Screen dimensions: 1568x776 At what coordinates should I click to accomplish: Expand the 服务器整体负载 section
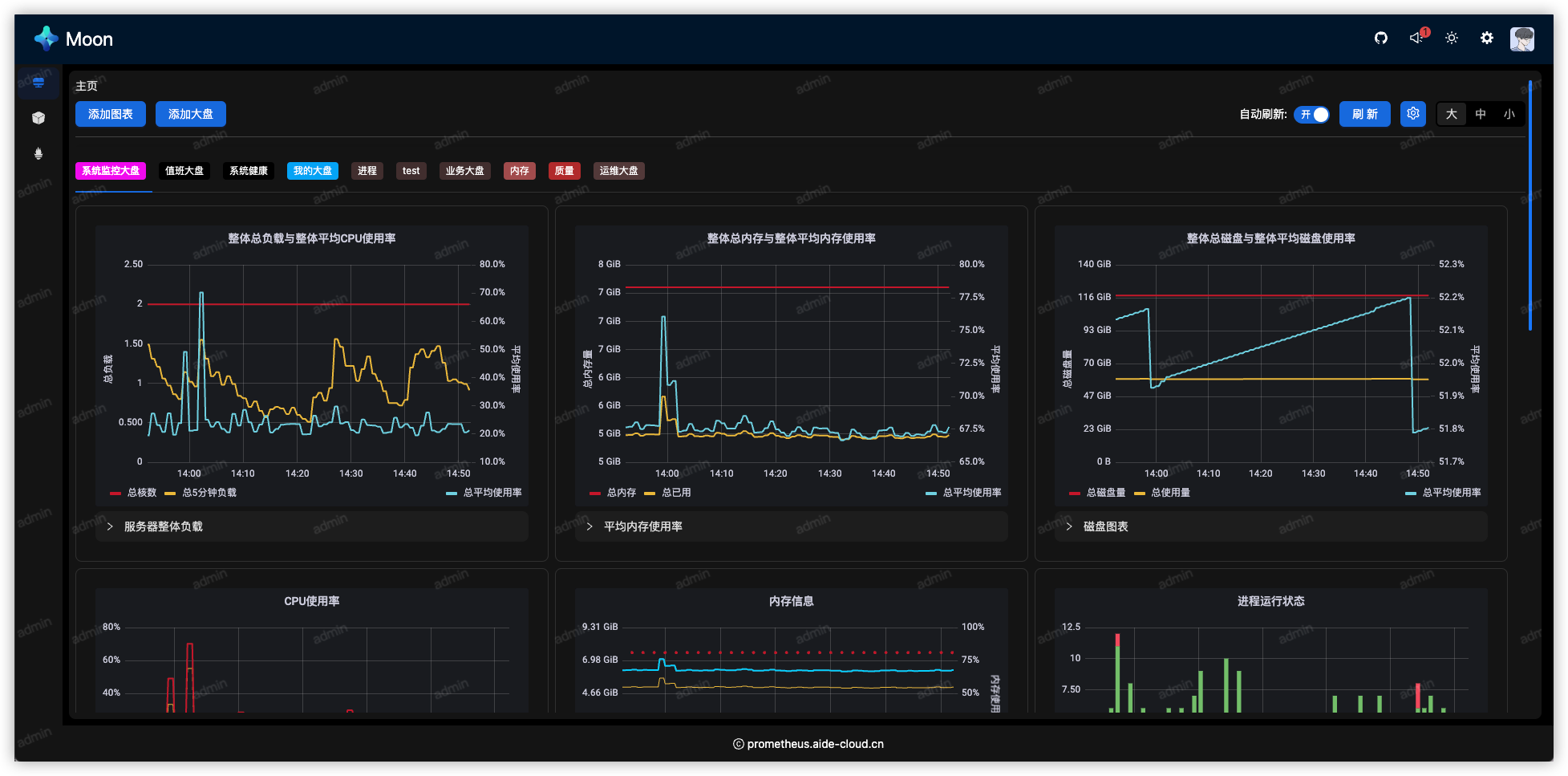point(311,526)
